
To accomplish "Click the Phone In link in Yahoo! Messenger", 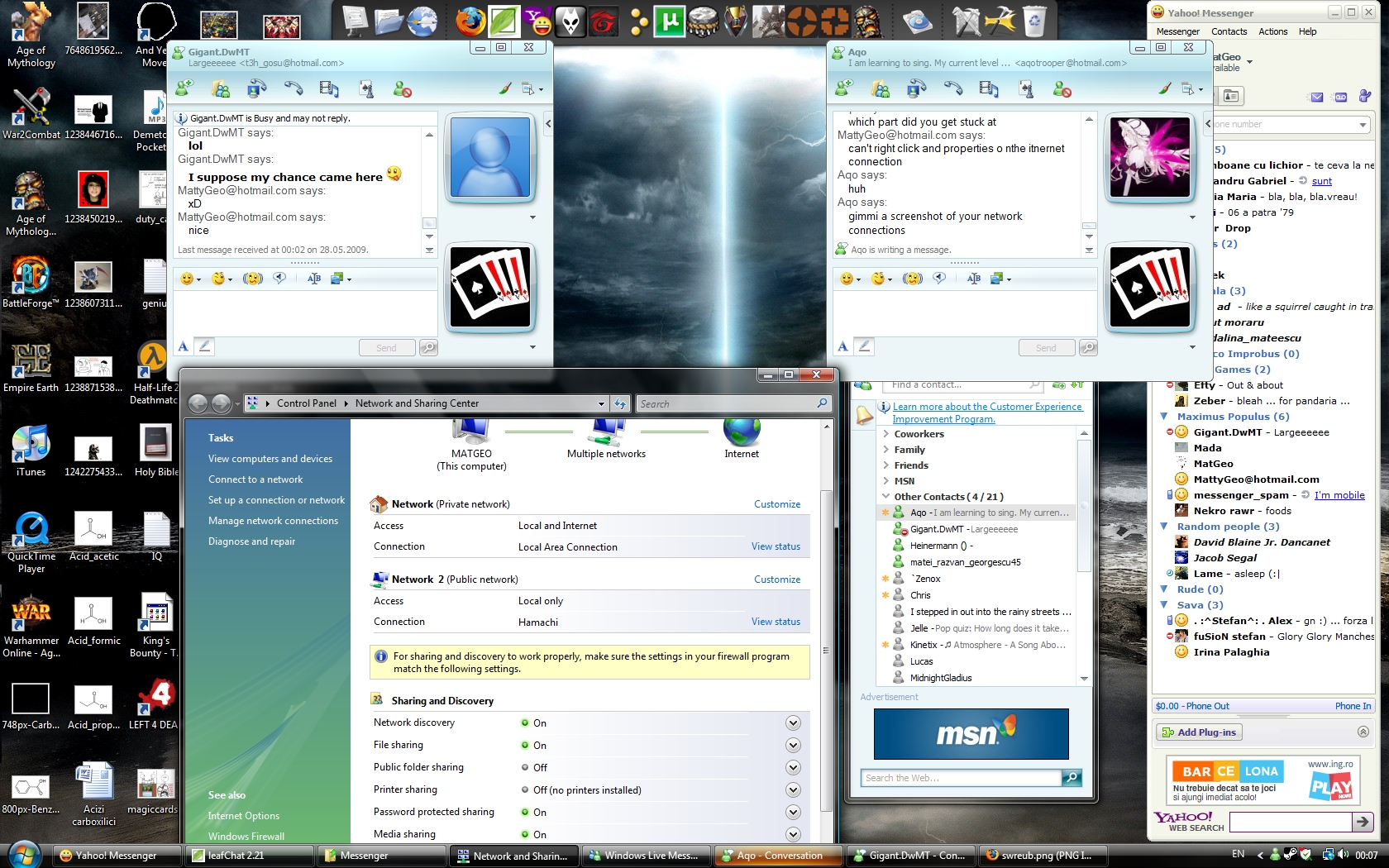I will coord(1353,706).
